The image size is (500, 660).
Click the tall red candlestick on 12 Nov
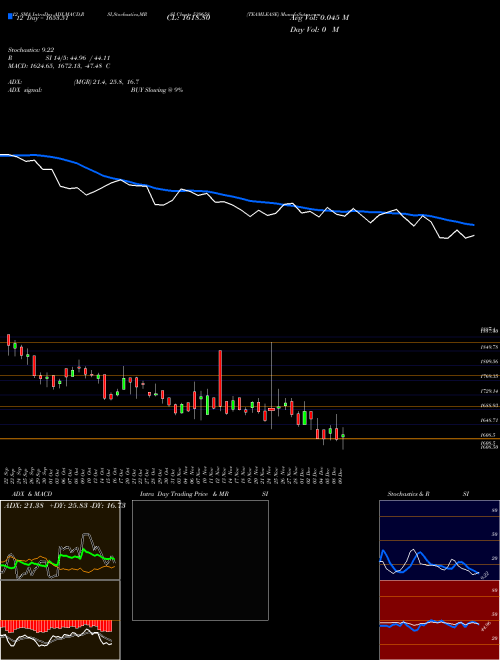click(220, 379)
